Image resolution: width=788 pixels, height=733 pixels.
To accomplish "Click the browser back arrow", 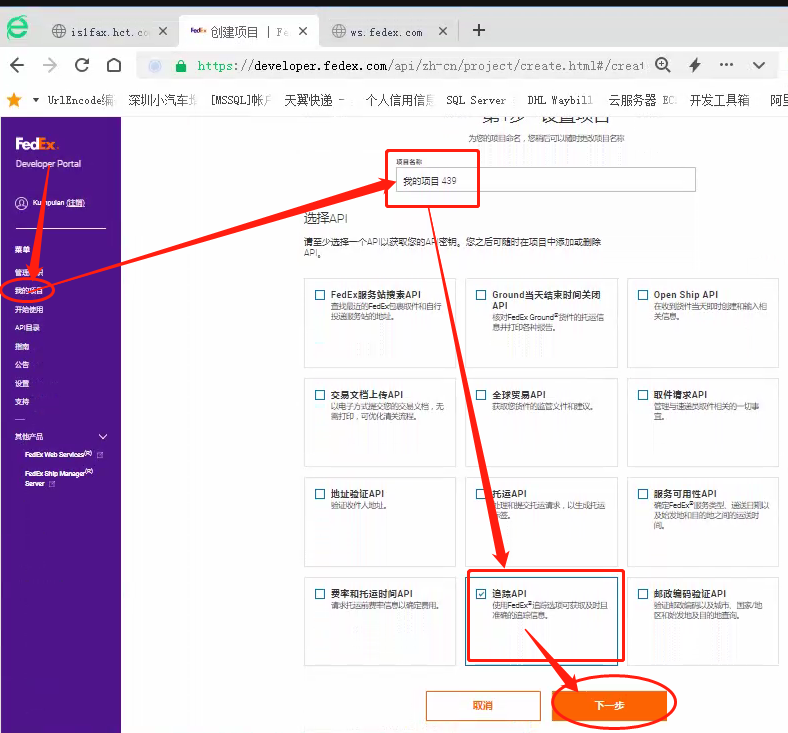I will 17,65.
